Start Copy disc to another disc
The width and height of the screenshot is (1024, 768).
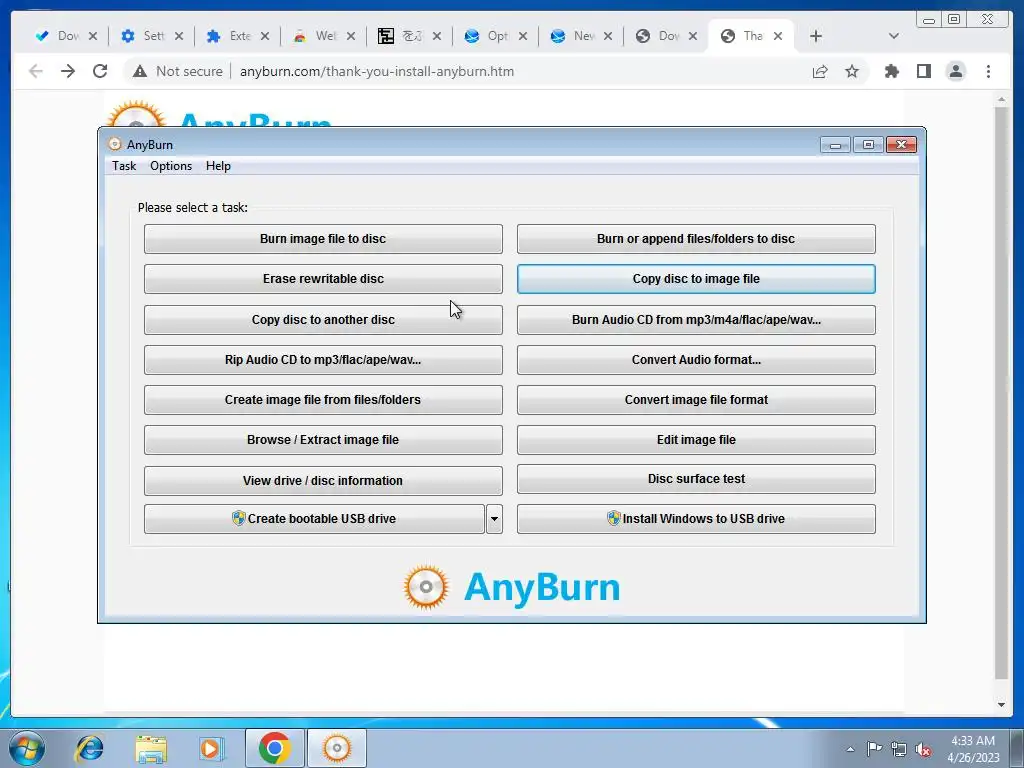point(323,319)
